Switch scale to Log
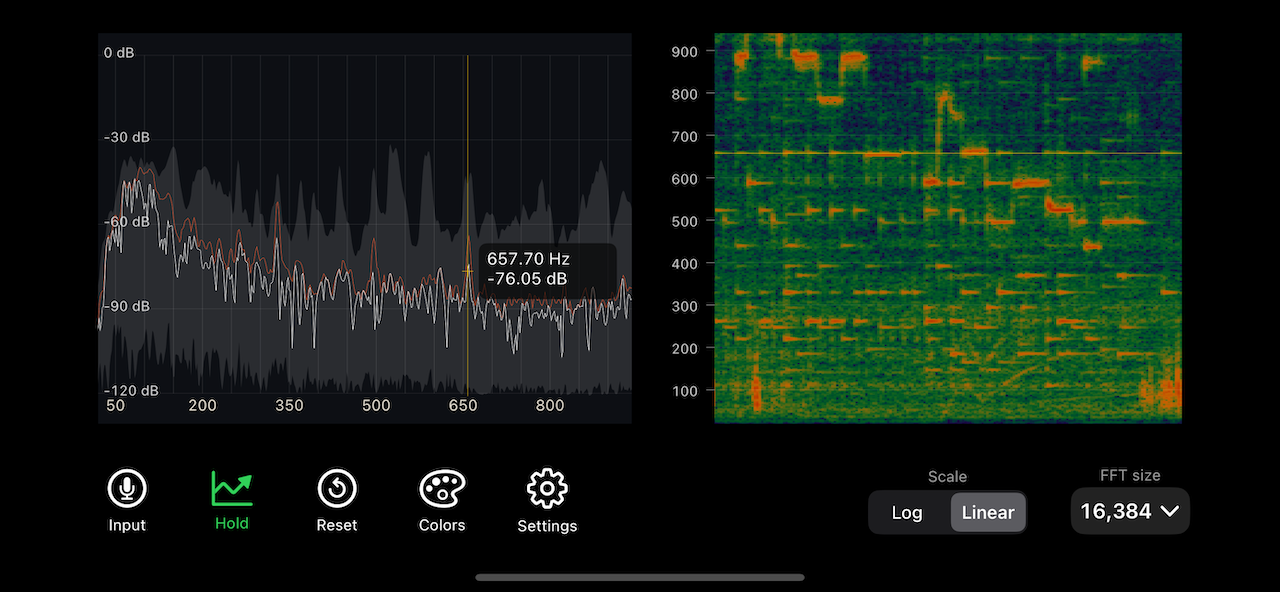This screenshot has width=1280, height=592. click(907, 512)
